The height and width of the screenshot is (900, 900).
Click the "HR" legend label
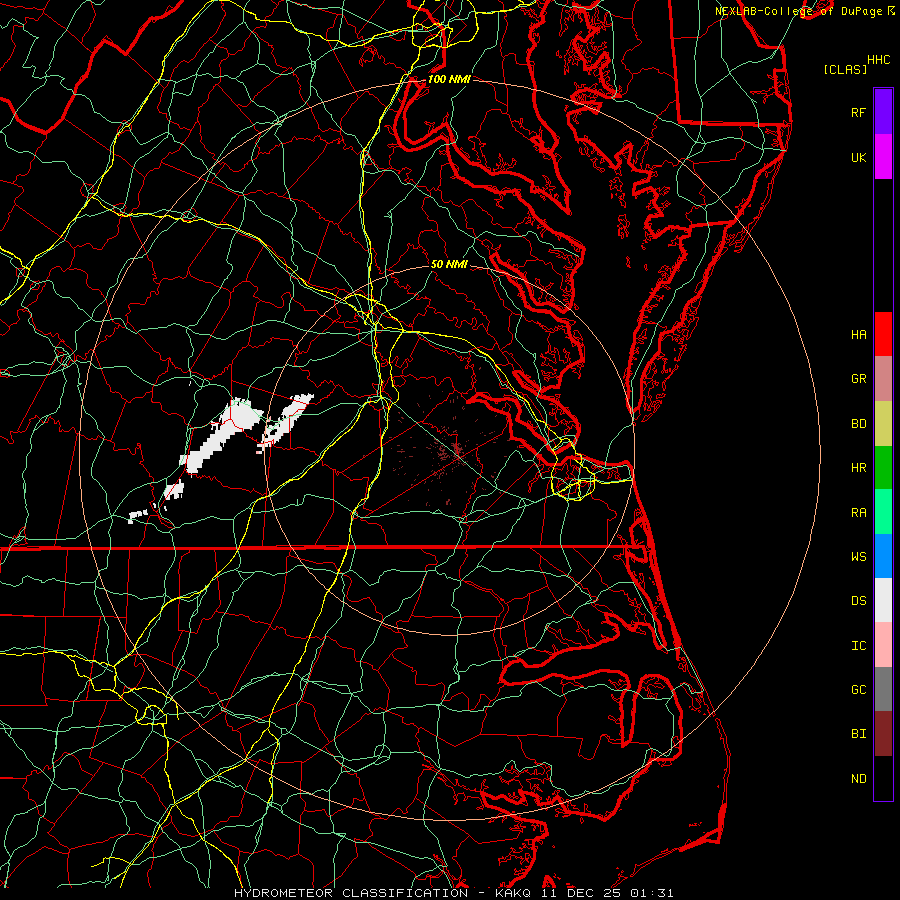coord(858,468)
